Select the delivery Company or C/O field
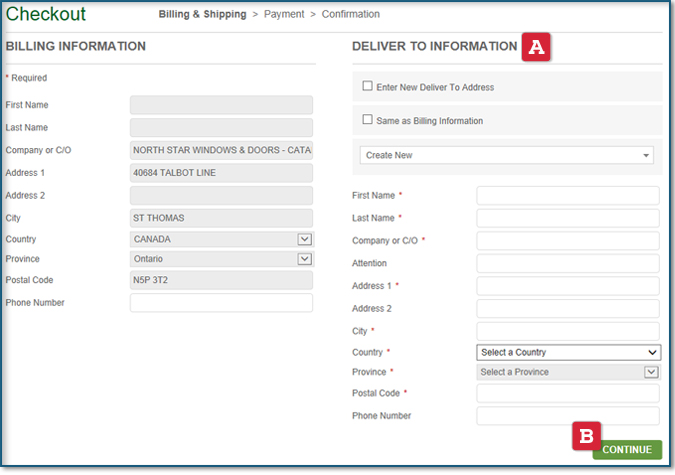The image size is (675, 475). [568, 241]
